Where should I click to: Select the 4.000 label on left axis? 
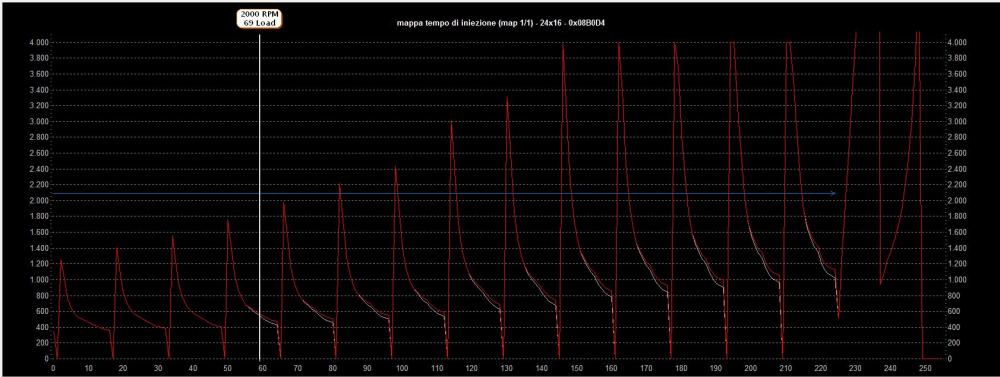tap(39, 43)
